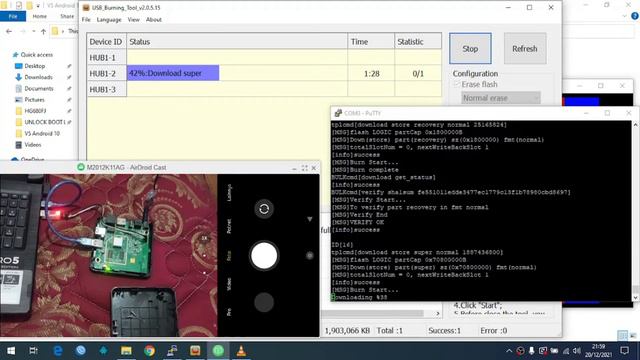Click the Refresh button

click(x=525, y=49)
